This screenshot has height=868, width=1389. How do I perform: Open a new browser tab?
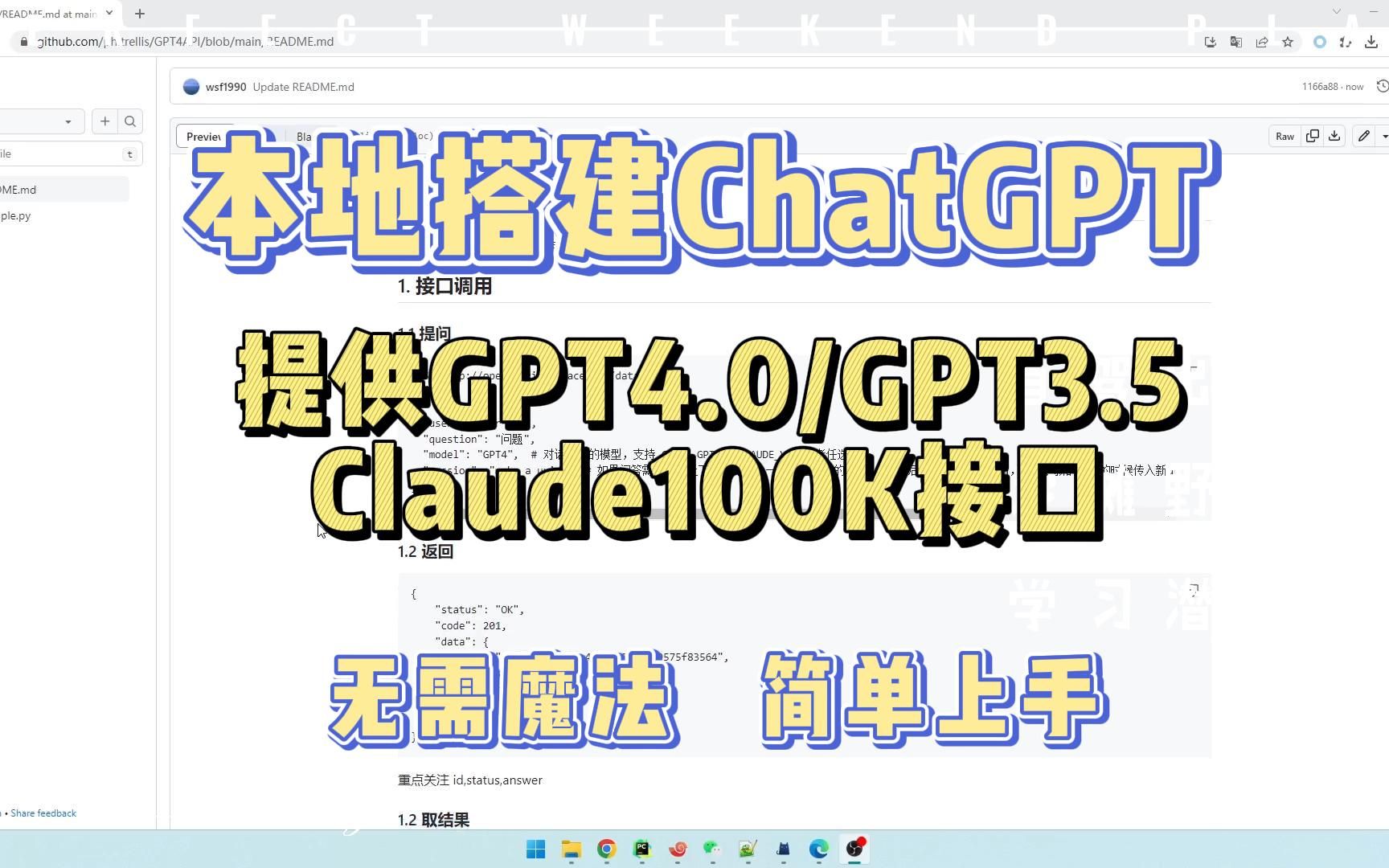click(x=140, y=13)
